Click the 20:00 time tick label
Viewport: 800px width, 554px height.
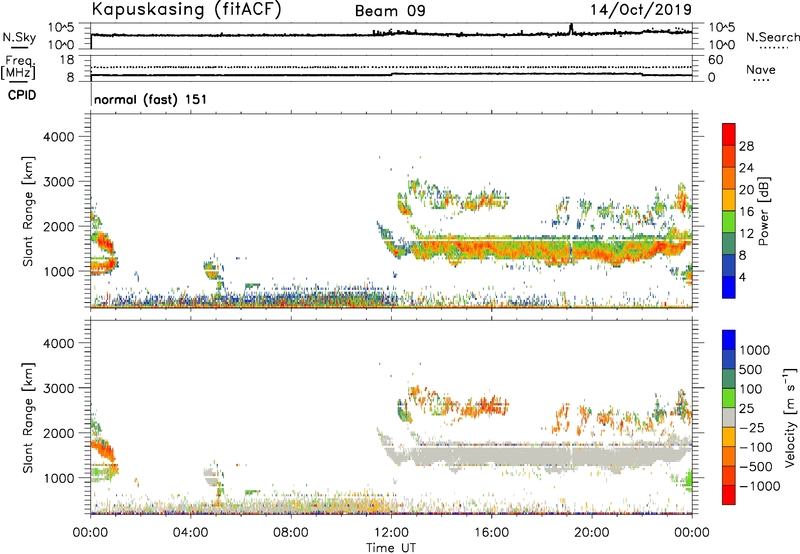(x=591, y=533)
